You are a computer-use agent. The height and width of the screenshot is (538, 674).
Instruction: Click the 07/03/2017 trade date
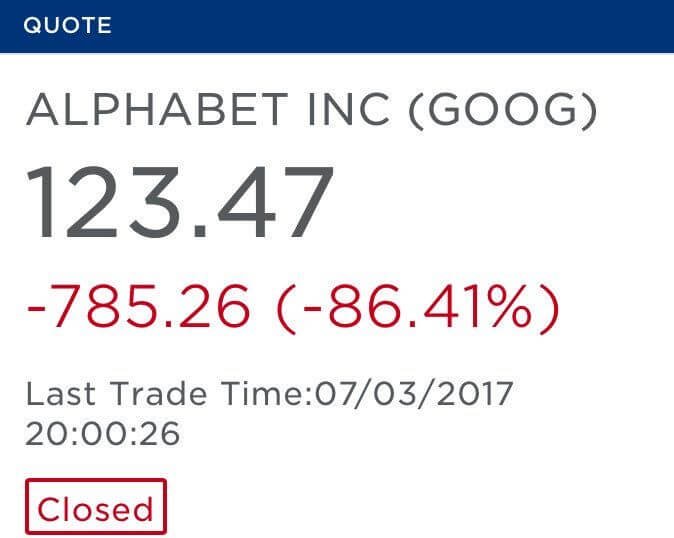[415, 393]
